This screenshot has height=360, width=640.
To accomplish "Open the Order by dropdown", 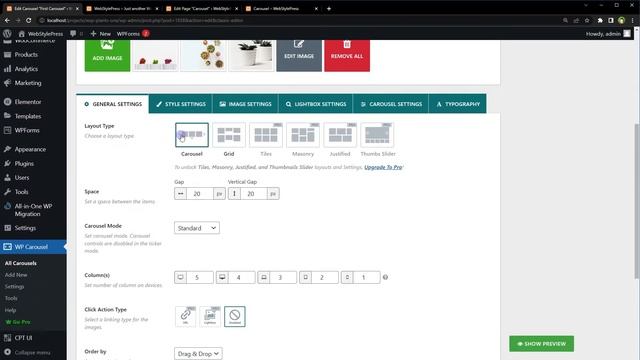I will coord(198,353).
